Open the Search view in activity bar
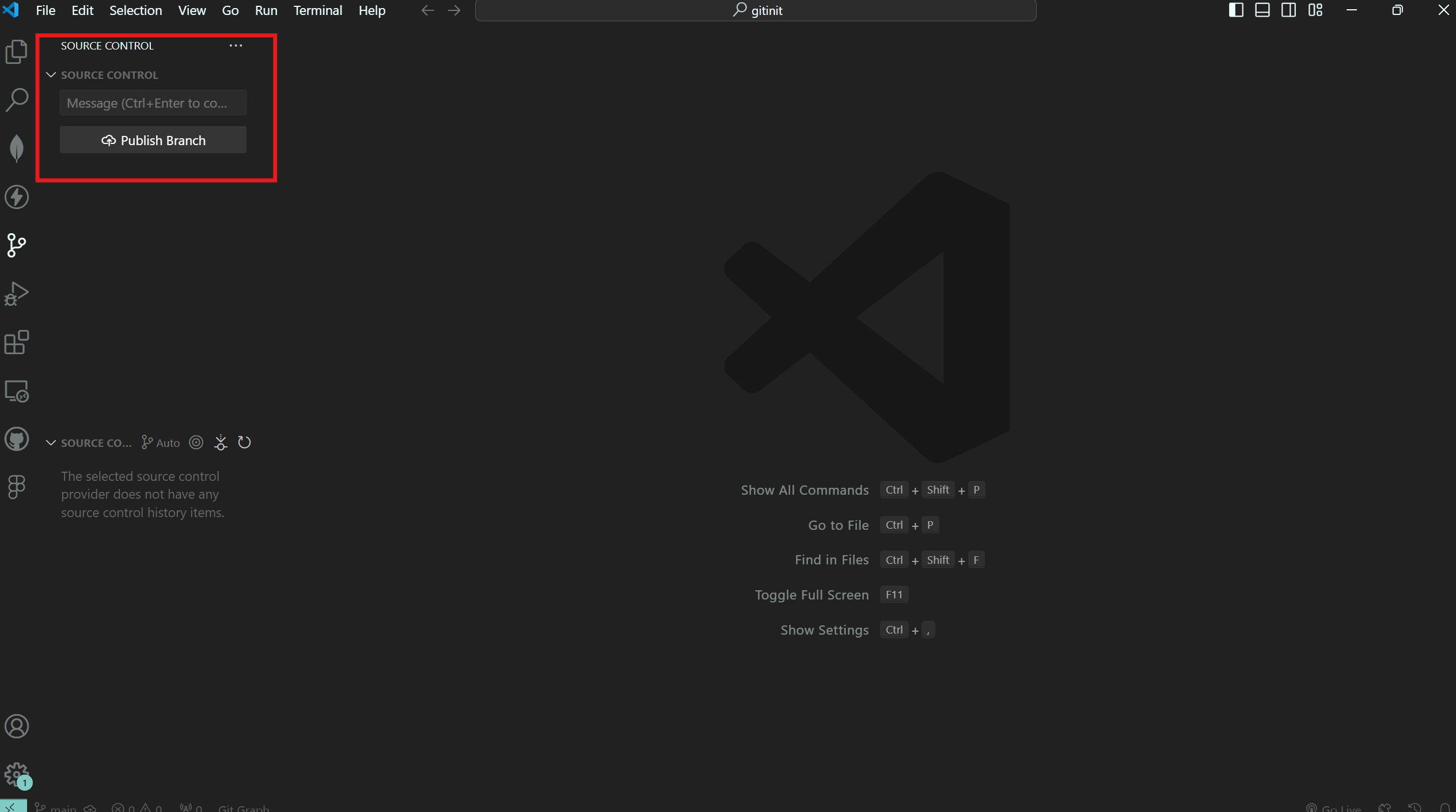 click(x=16, y=100)
